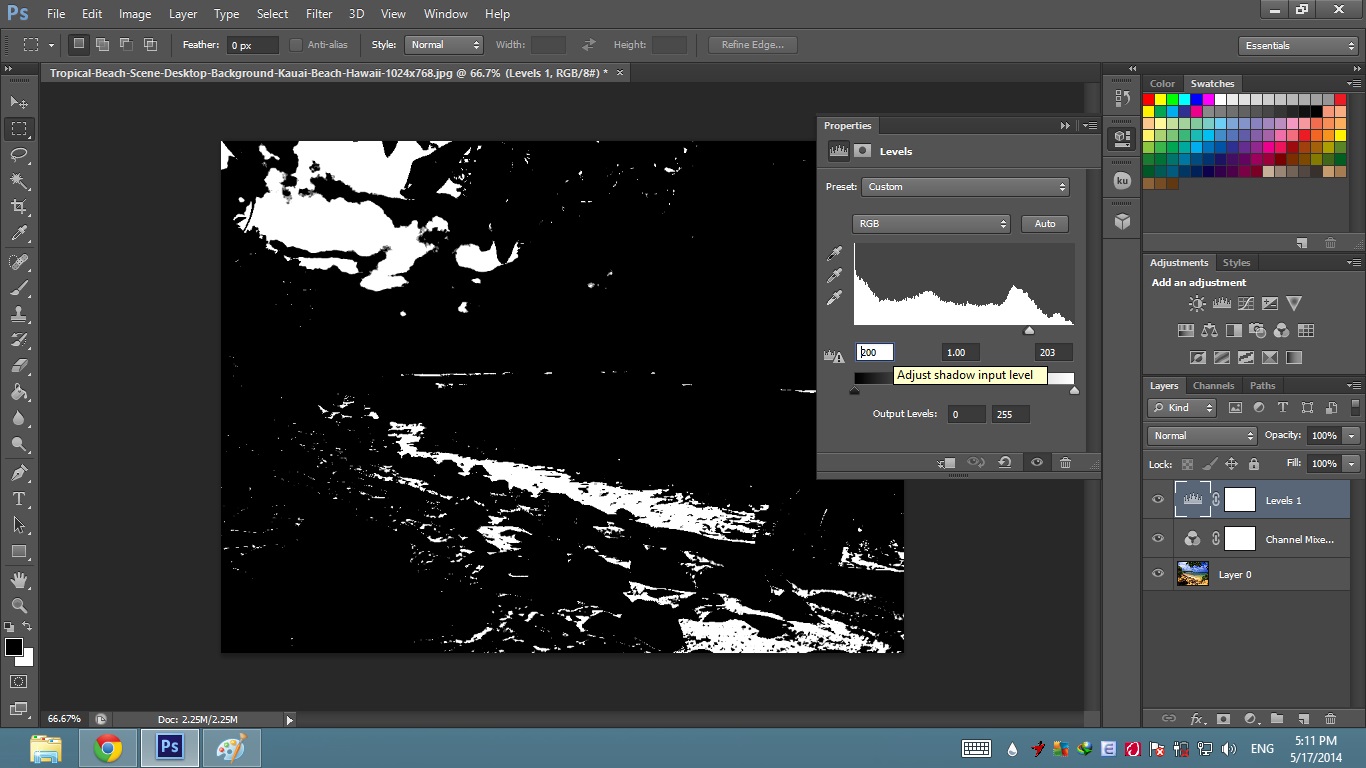The height and width of the screenshot is (768, 1366).
Task: Add a Color Balance adjustment
Action: 1209,331
